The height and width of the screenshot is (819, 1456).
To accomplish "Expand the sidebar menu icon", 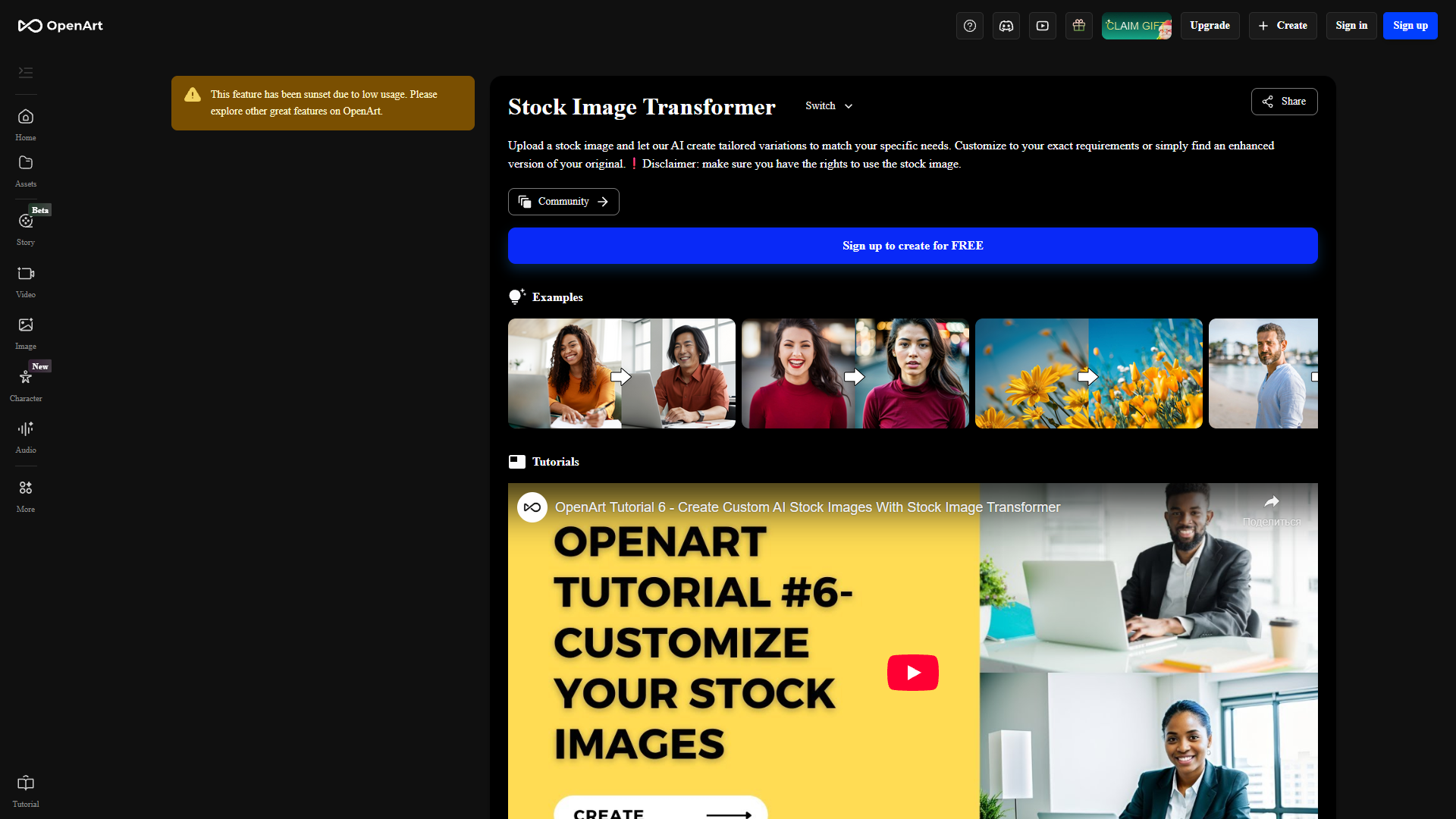I will [x=26, y=73].
